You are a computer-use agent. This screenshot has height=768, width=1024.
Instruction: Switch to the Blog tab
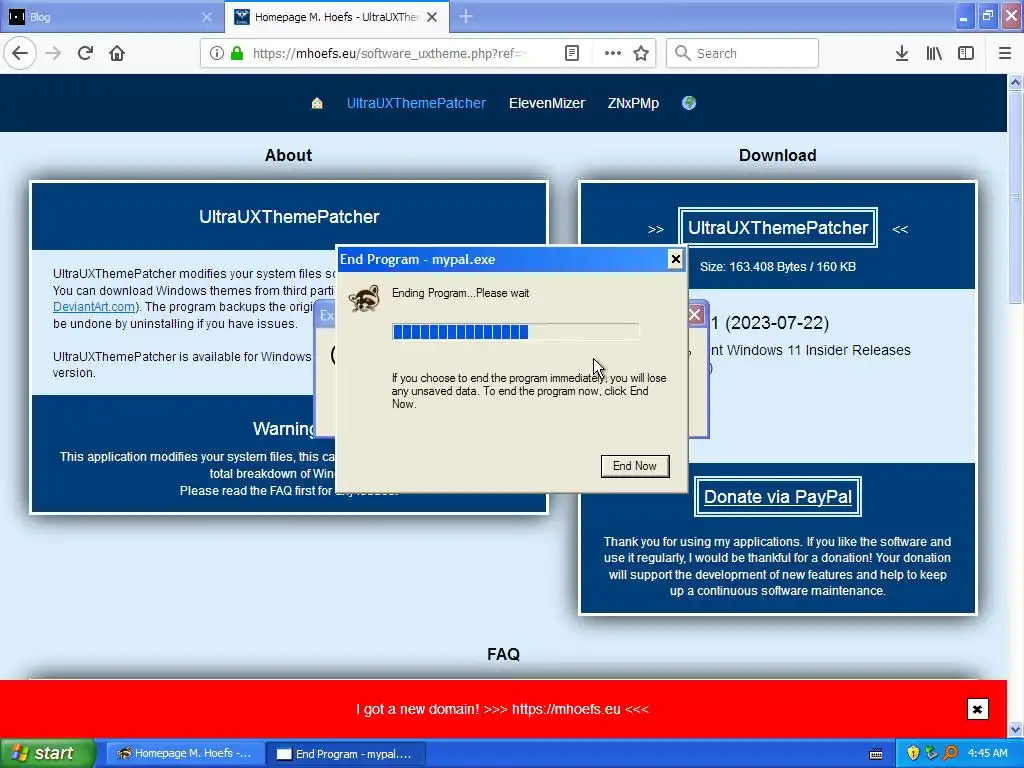pyautogui.click(x=111, y=17)
